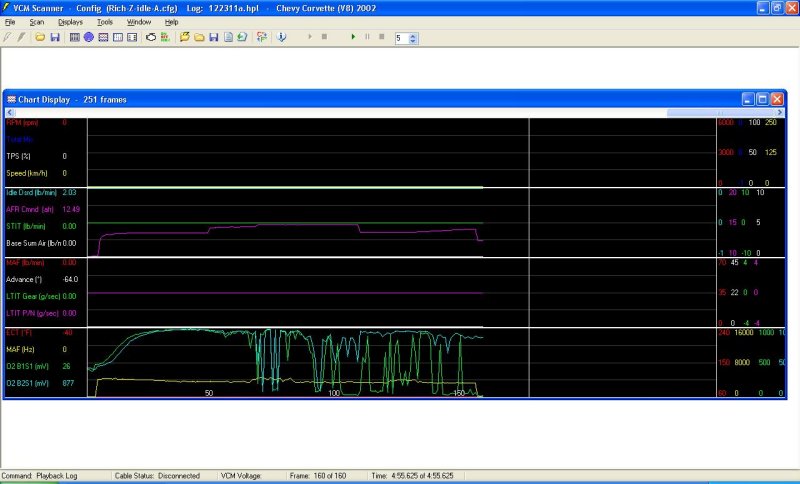The height and width of the screenshot is (484, 800).
Task: Click the greyed stop scanning square
Action: pos(324,37)
